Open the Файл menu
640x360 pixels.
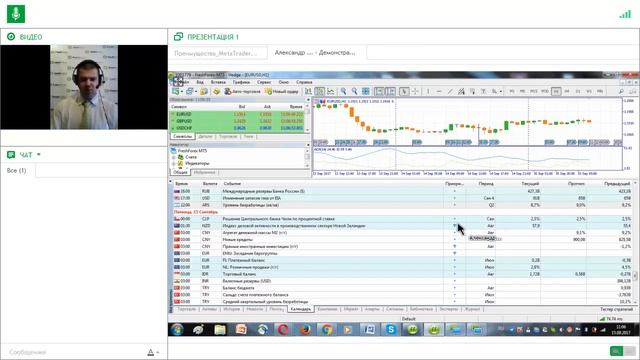click(184, 82)
